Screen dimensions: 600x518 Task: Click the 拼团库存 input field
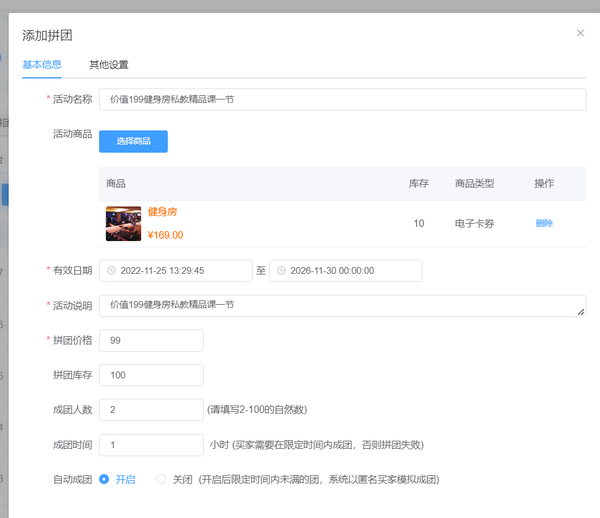(x=151, y=375)
